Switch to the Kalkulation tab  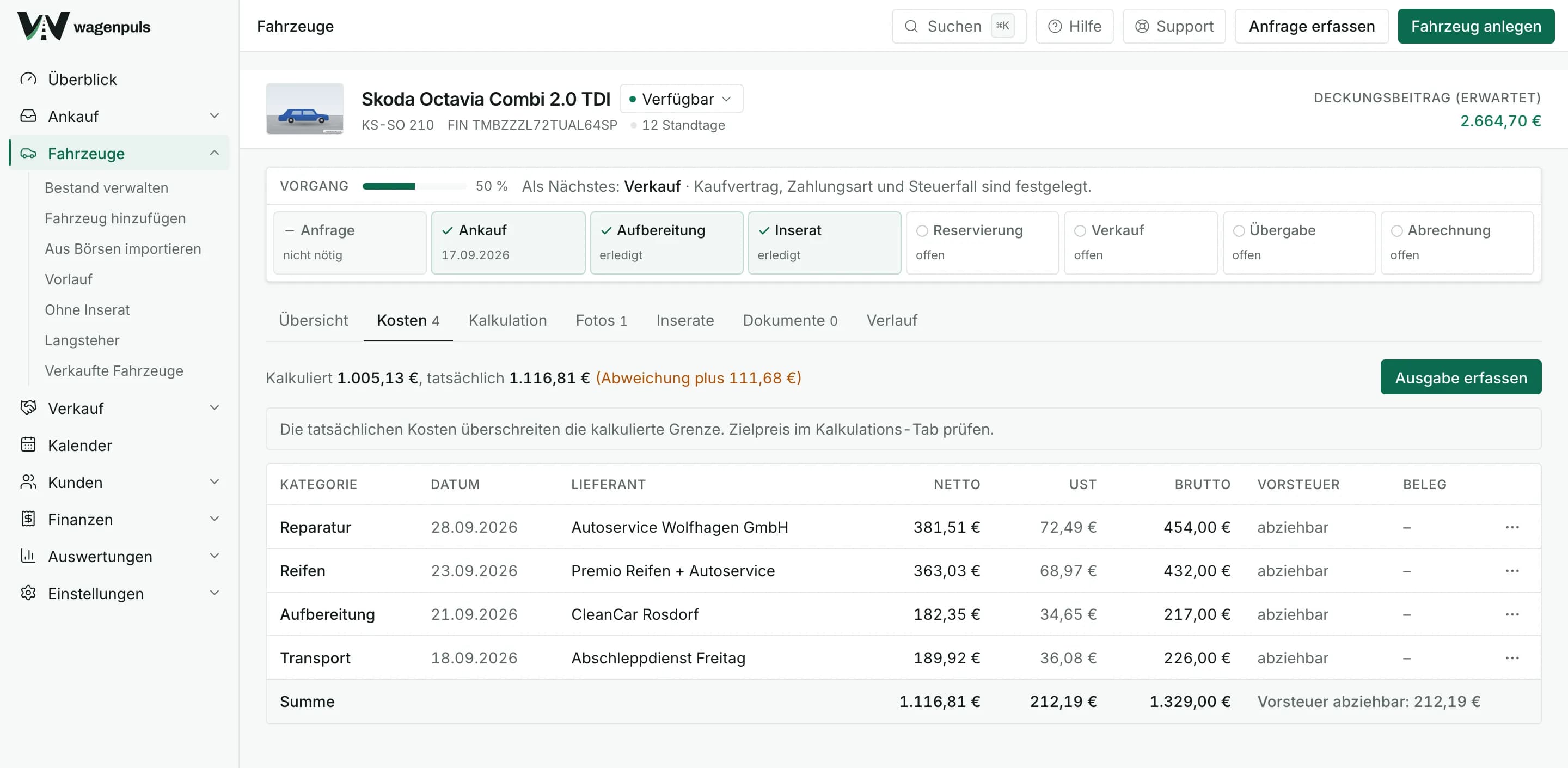tap(507, 321)
